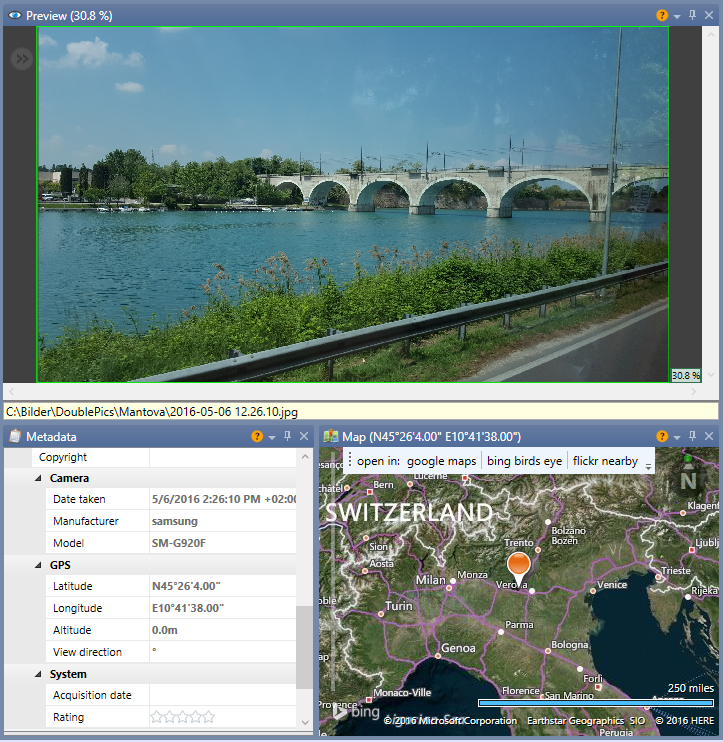Collapse the GPS metadata group
The width and height of the screenshot is (723, 742).
(x=38, y=565)
